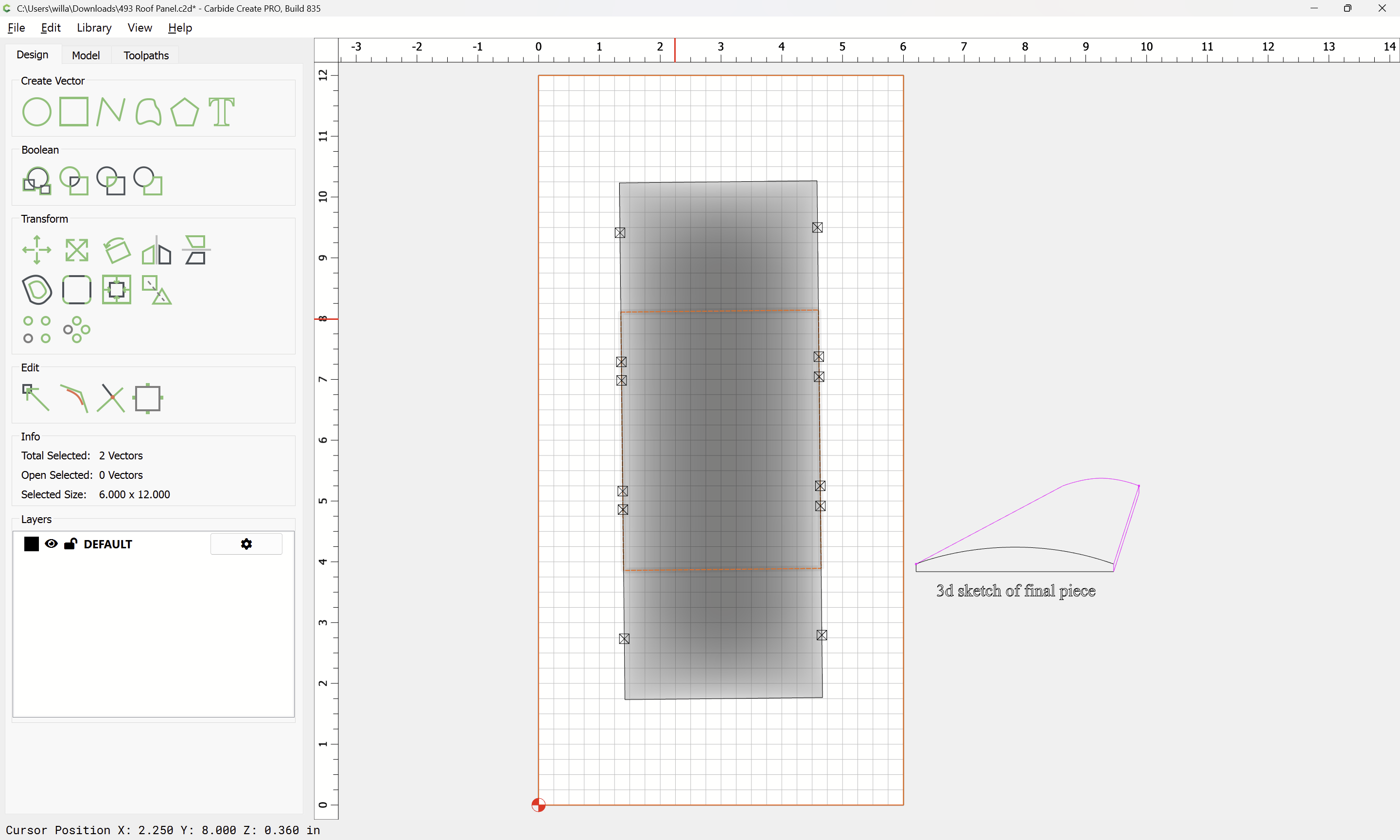Image resolution: width=1400 pixels, height=840 pixels.
Task: Select the Create Circle tool
Action: [x=37, y=111]
